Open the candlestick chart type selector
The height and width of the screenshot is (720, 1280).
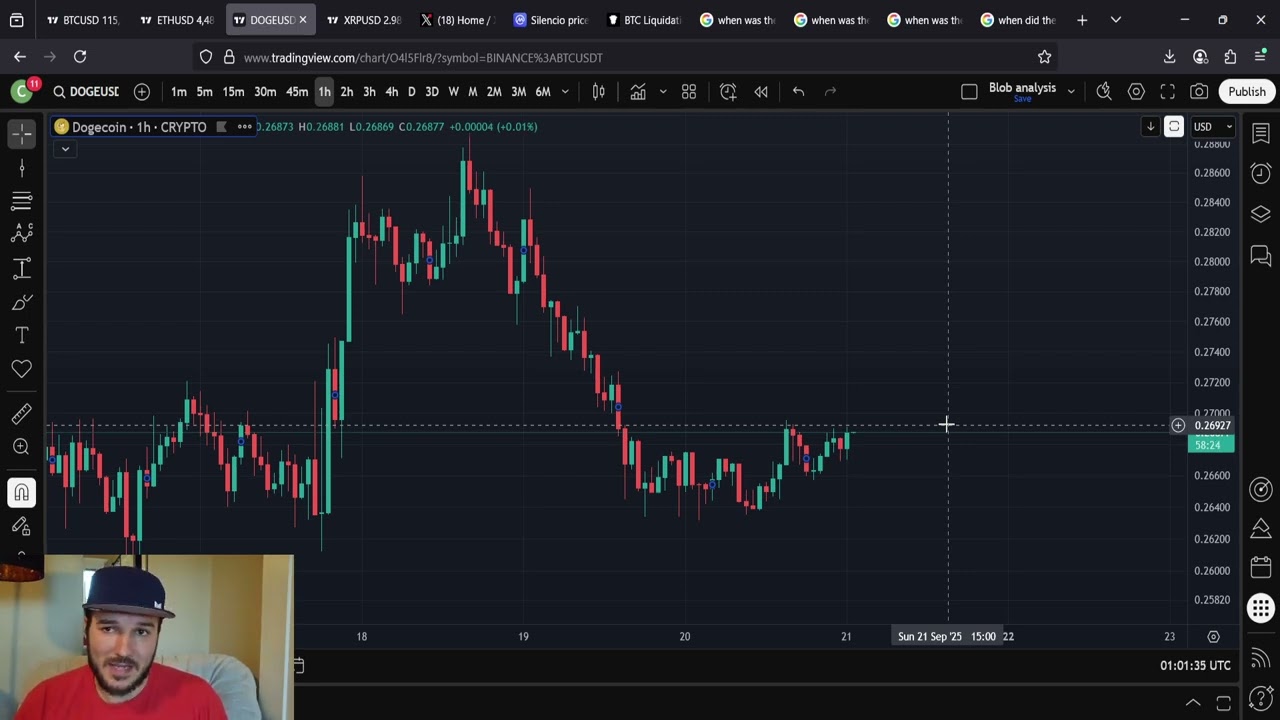[x=599, y=92]
